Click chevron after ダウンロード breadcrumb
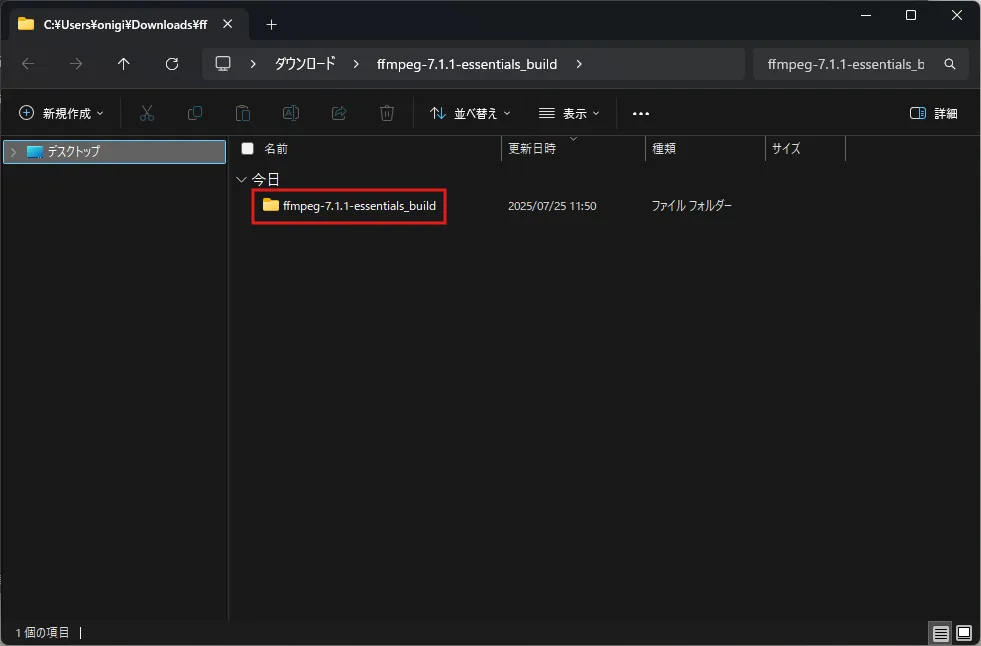 [x=356, y=64]
